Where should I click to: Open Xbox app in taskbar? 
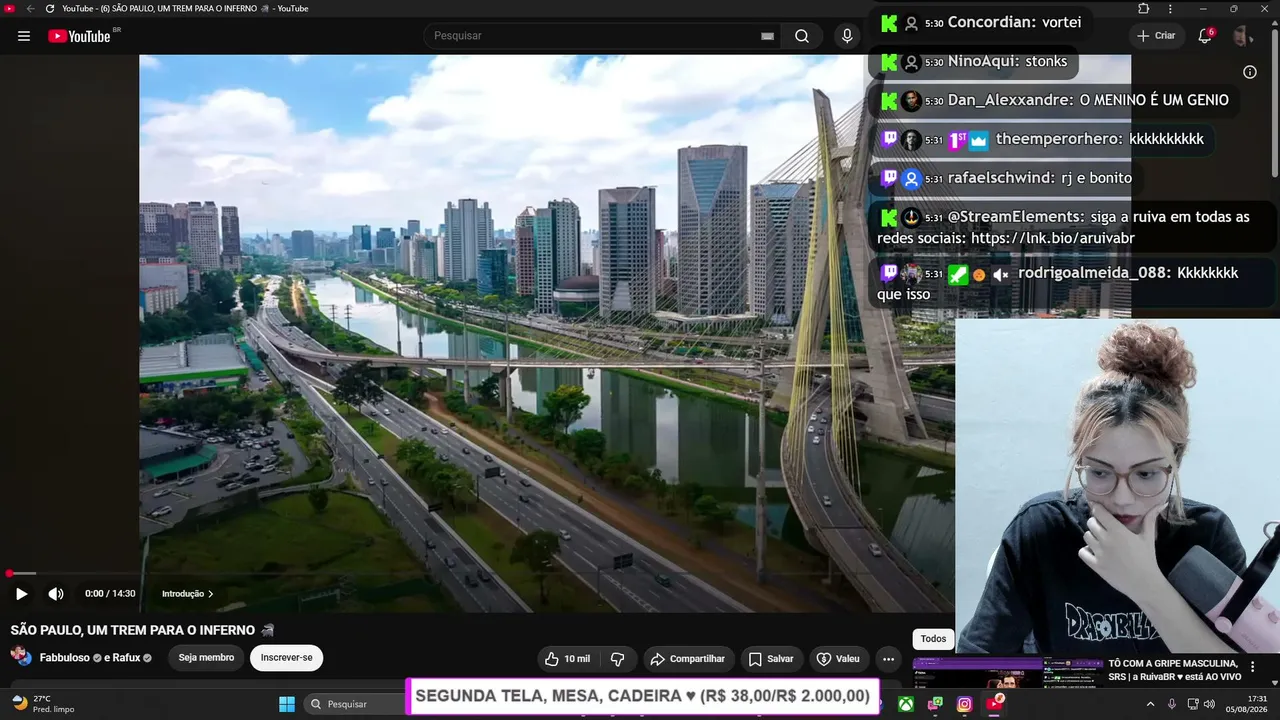pos(905,704)
